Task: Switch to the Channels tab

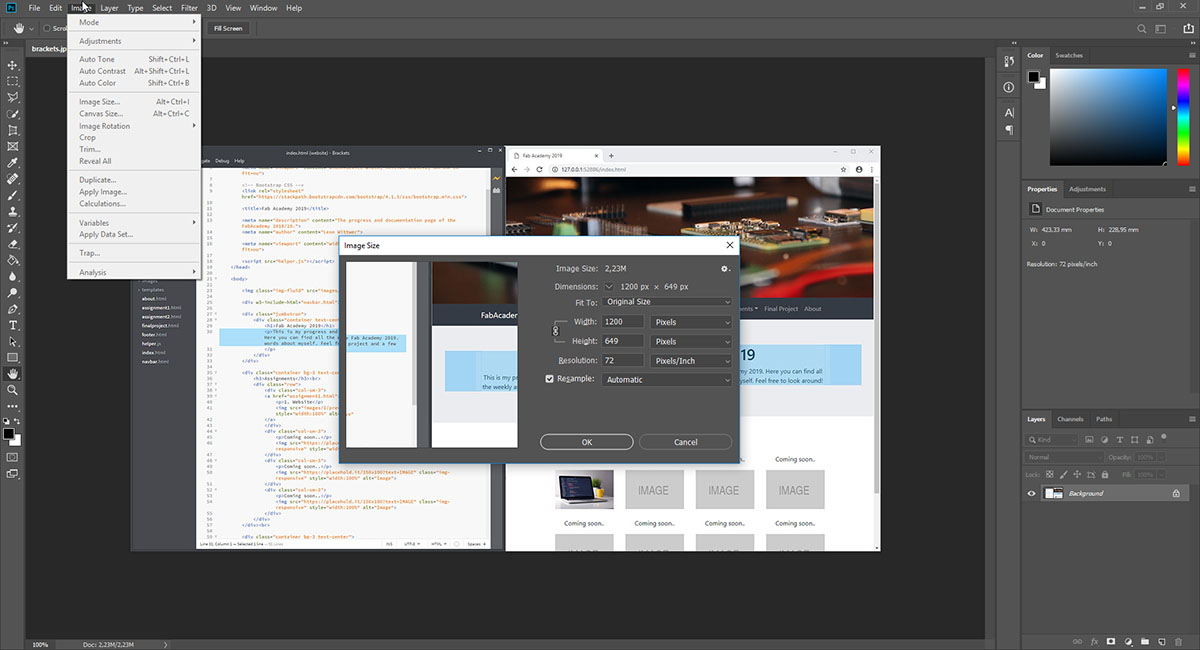Action: 1070,419
